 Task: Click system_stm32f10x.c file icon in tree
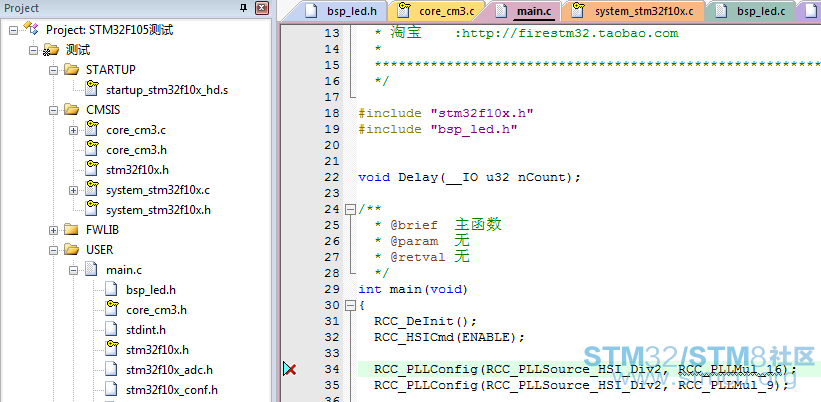coord(92,189)
